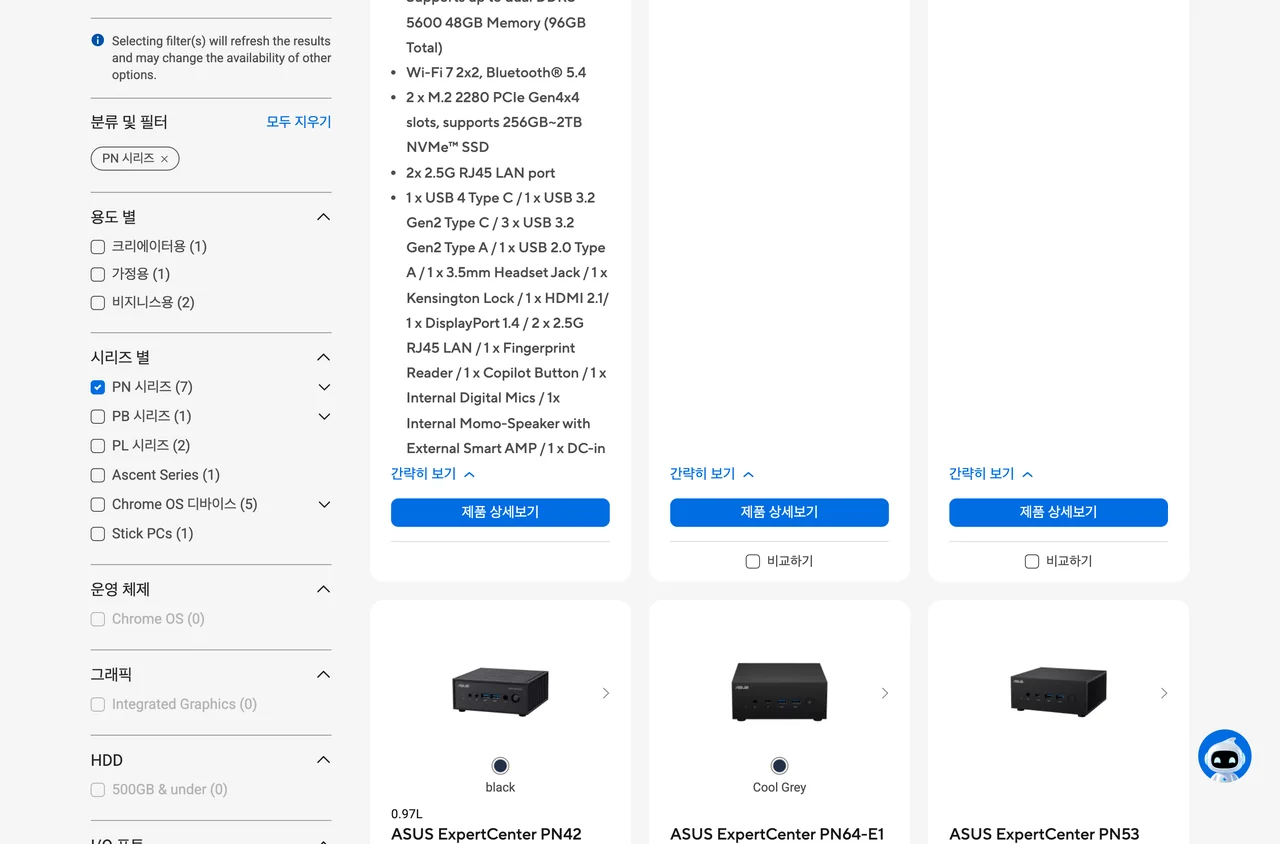Image resolution: width=1280 pixels, height=844 pixels.
Task: Collapse the HDD filter section
Action: tap(323, 760)
